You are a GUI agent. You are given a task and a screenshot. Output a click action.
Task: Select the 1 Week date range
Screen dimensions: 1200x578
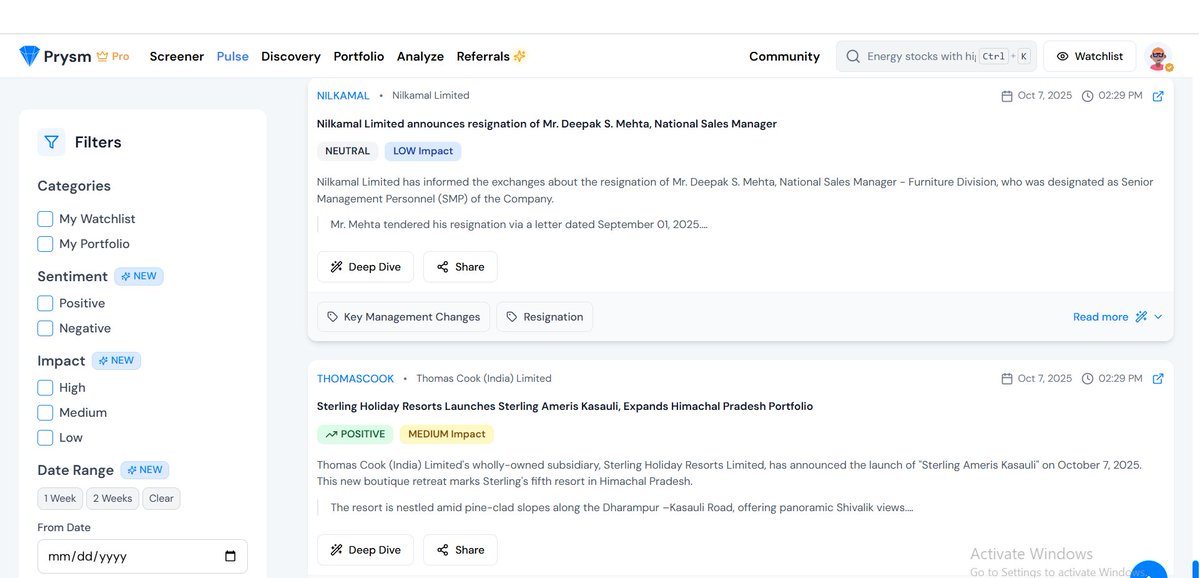pyautogui.click(x=60, y=498)
